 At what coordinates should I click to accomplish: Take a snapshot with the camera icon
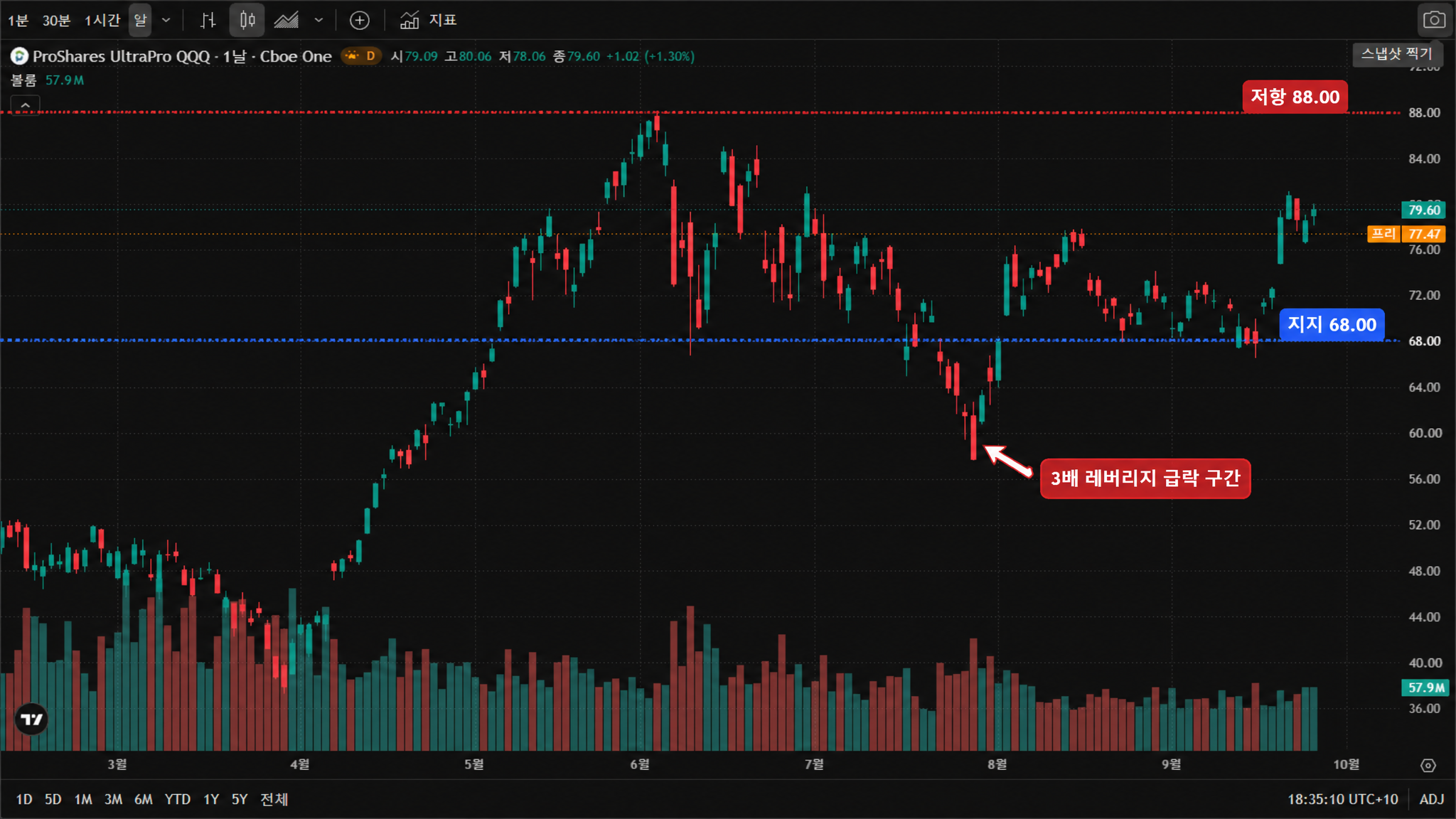[x=1434, y=20]
